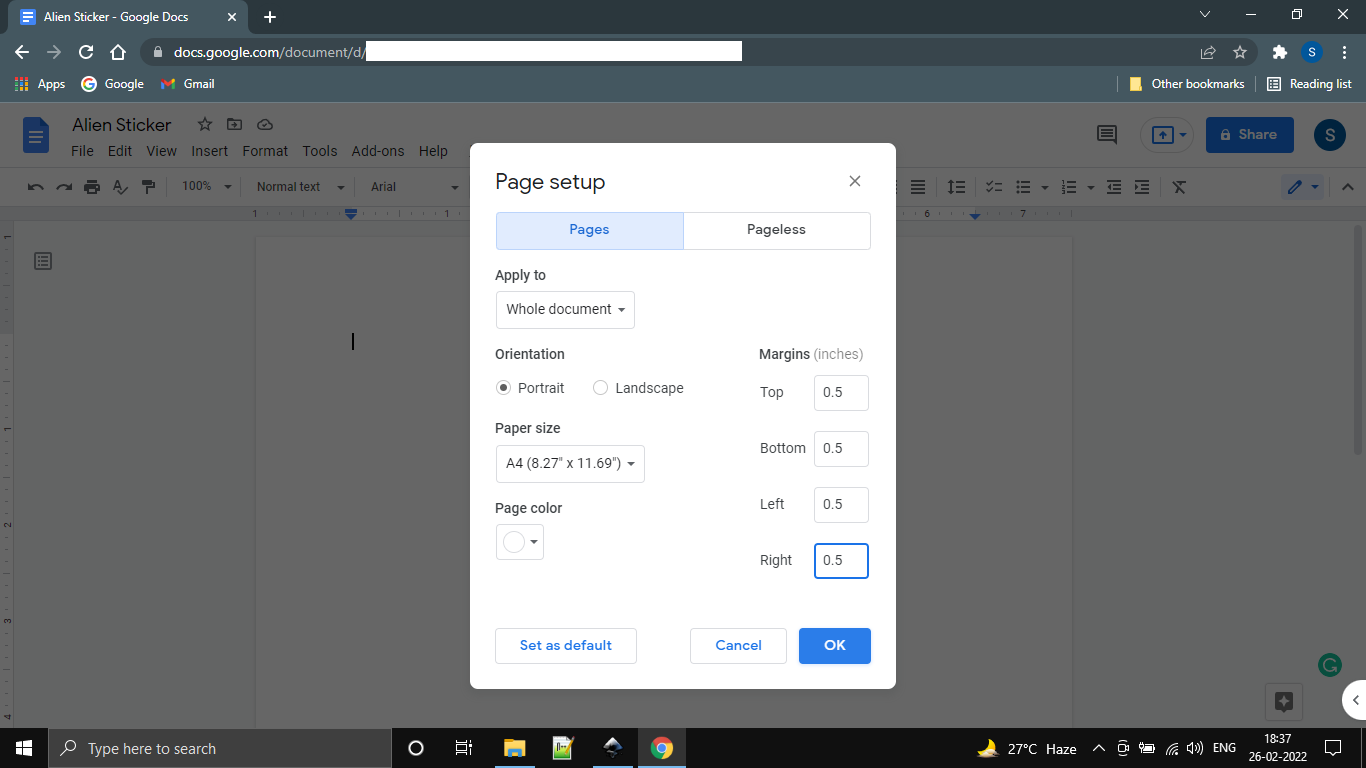Open the Format menu

click(x=264, y=151)
